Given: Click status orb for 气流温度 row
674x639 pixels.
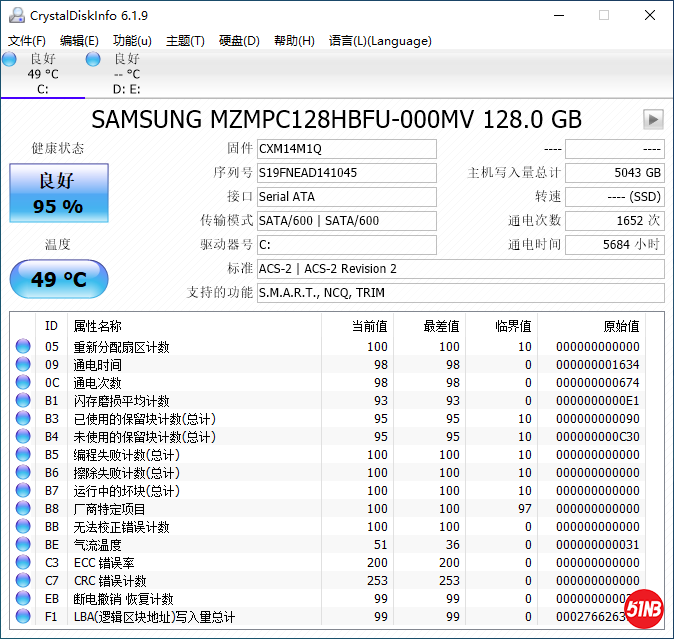Looking at the screenshot, I should (23, 545).
